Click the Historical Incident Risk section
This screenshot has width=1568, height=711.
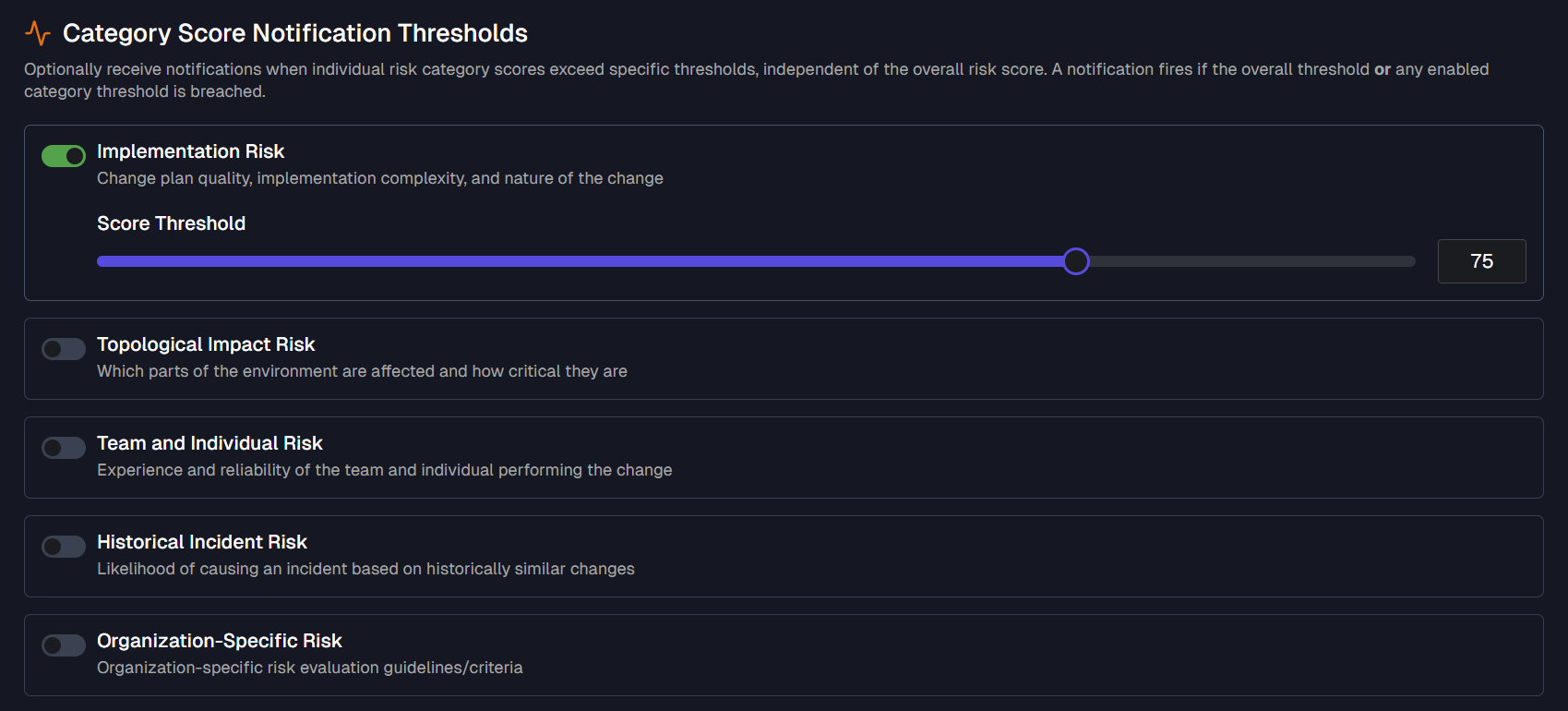[x=784, y=556]
